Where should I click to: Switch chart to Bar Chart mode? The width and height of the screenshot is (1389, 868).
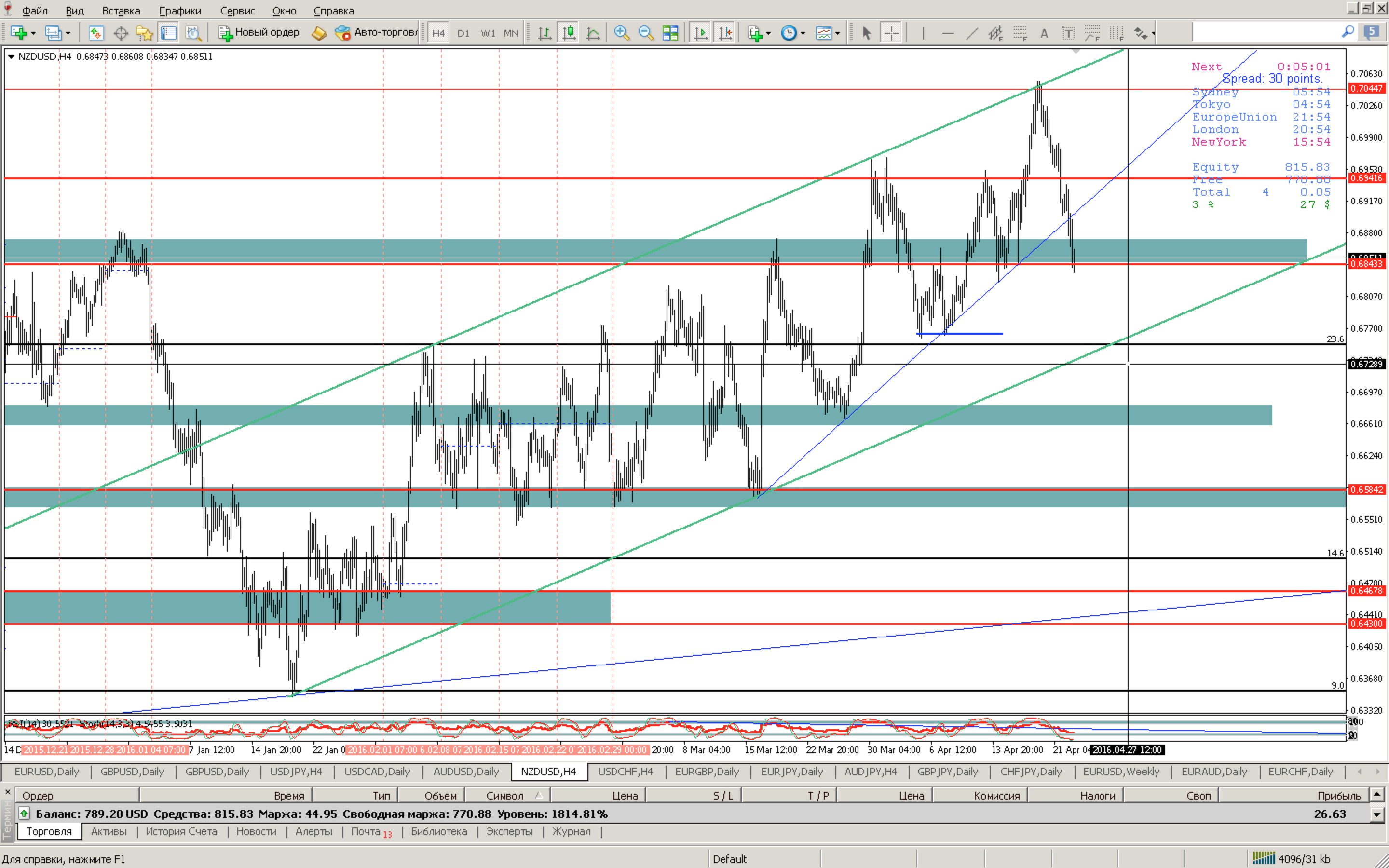tap(544, 33)
